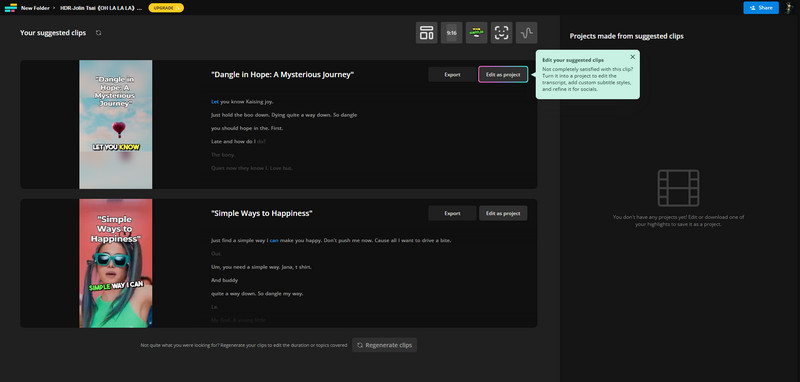Click the blue Share button
The image size is (800, 382).
(761, 8)
